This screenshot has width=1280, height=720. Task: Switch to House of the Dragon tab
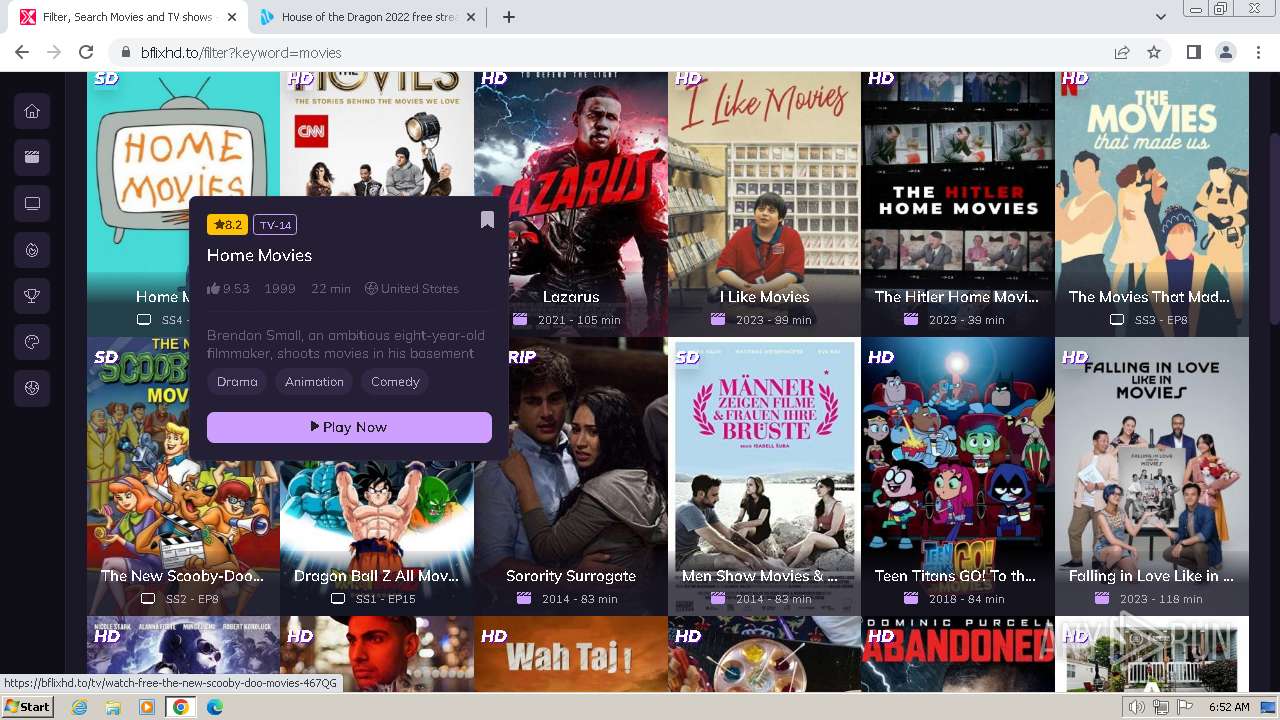(365, 17)
